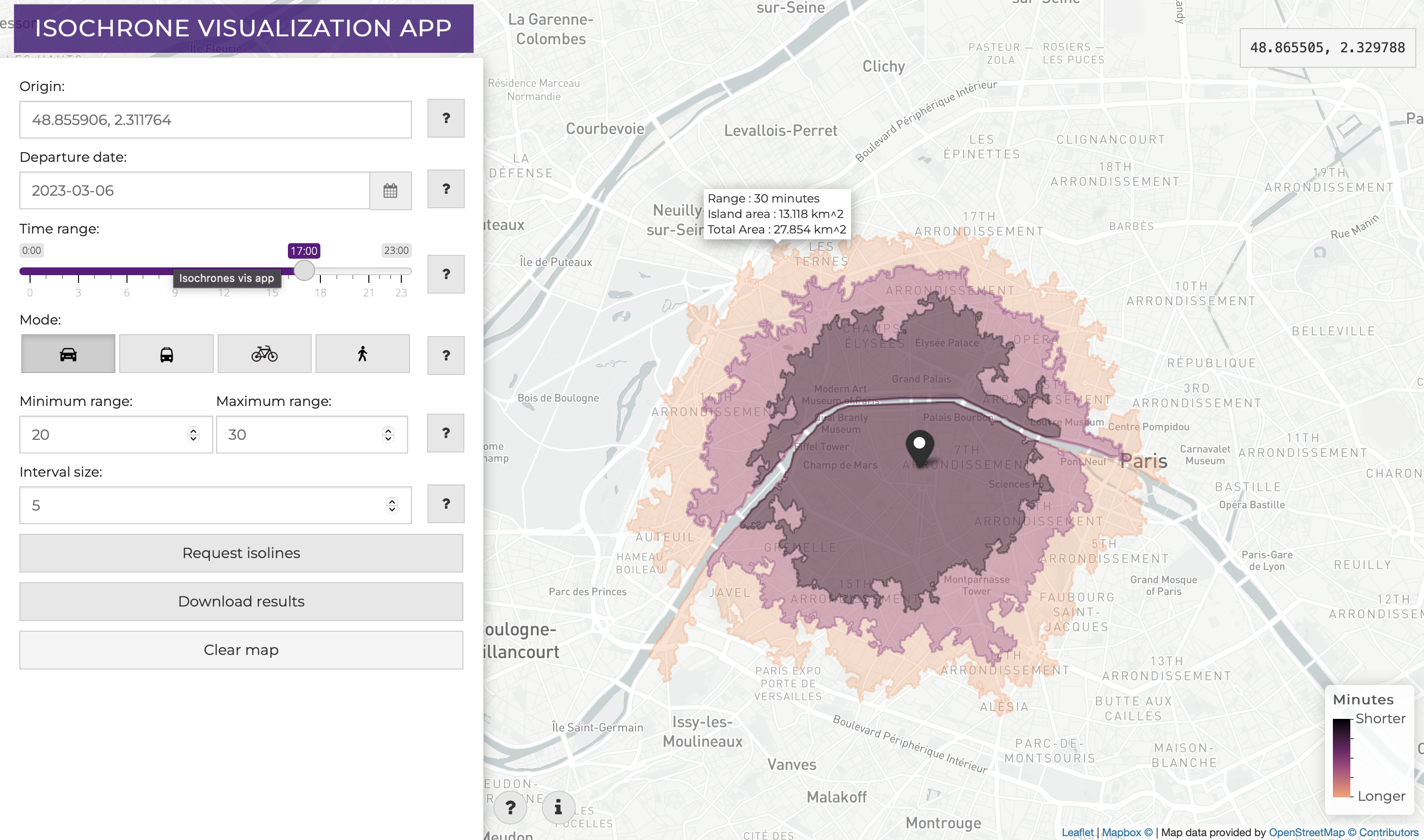Open help for the Origin field
Image resolution: width=1424 pixels, height=840 pixels.
(x=446, y=118)
